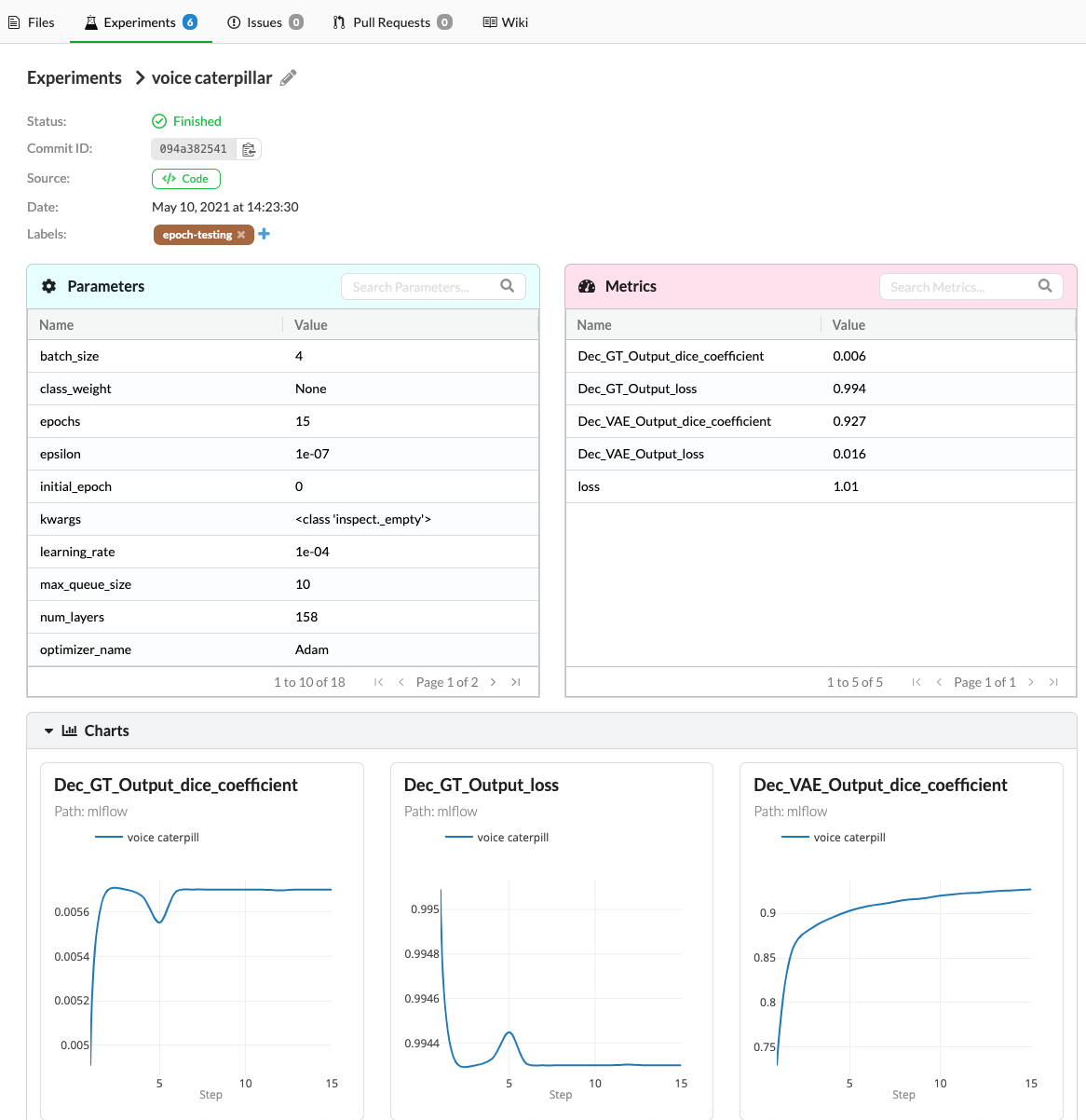
Task: Collapse the Charts section
Action: (49, 731)
